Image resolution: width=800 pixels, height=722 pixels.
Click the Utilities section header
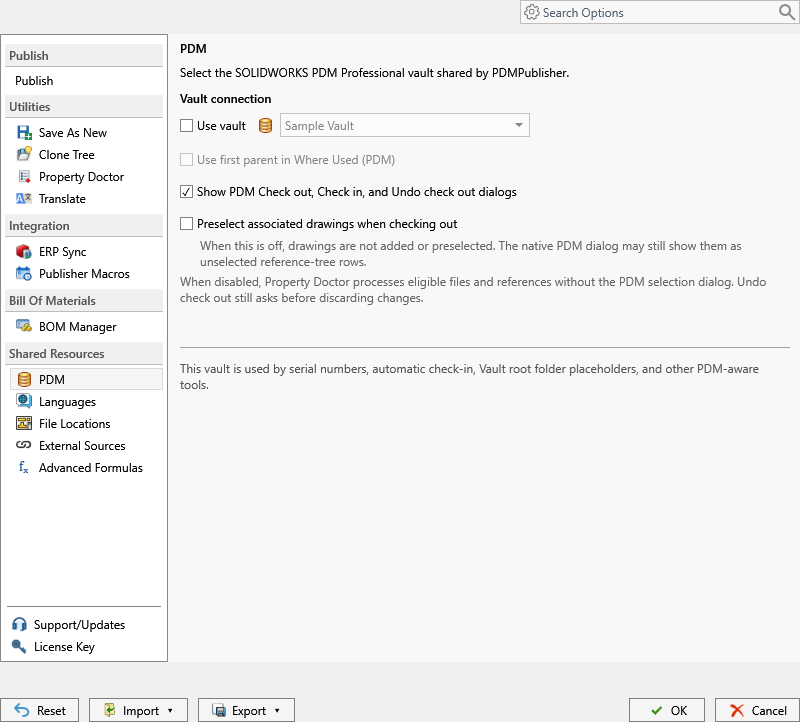84,107
